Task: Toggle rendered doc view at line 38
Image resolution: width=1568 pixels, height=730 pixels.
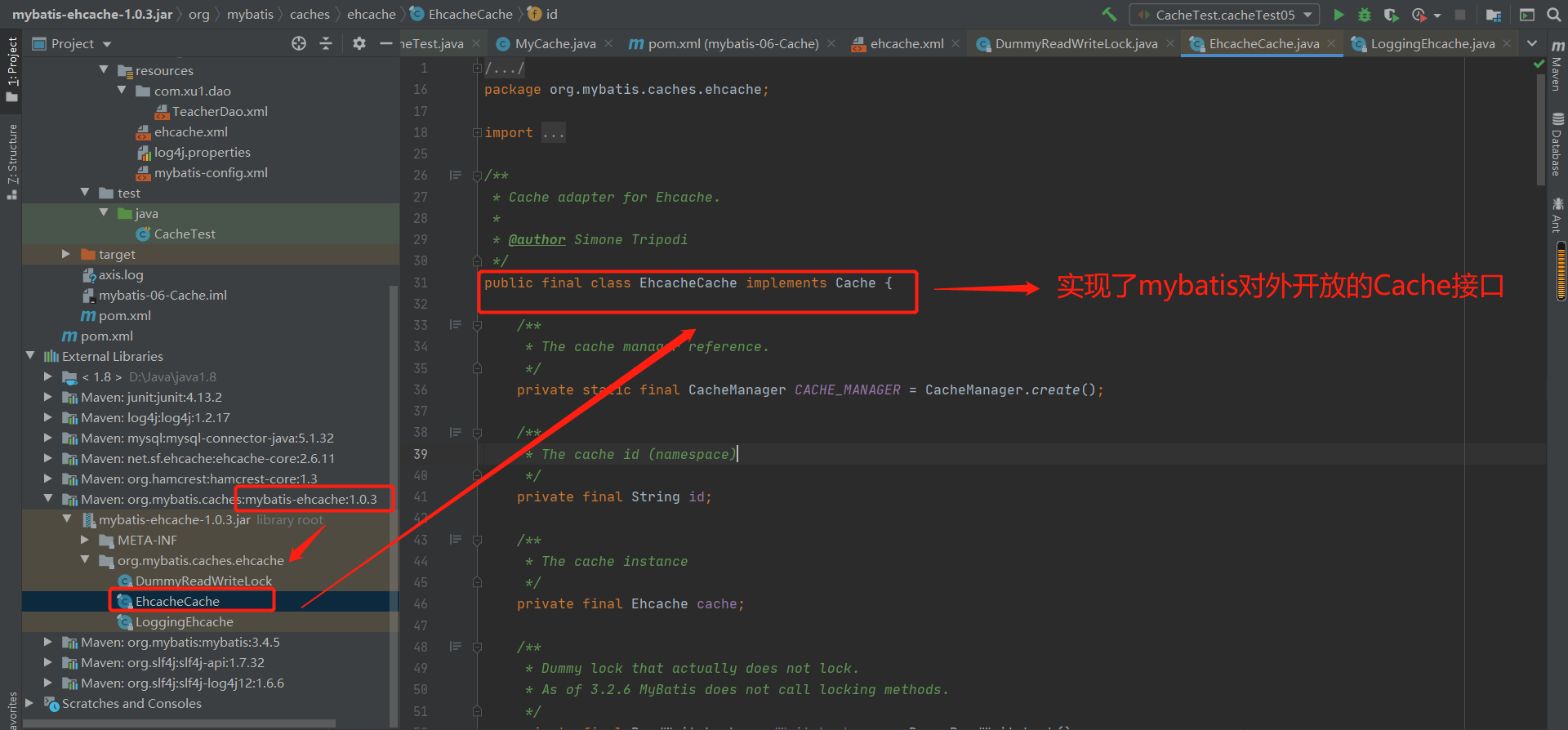Action: click(x=455, y=432)
